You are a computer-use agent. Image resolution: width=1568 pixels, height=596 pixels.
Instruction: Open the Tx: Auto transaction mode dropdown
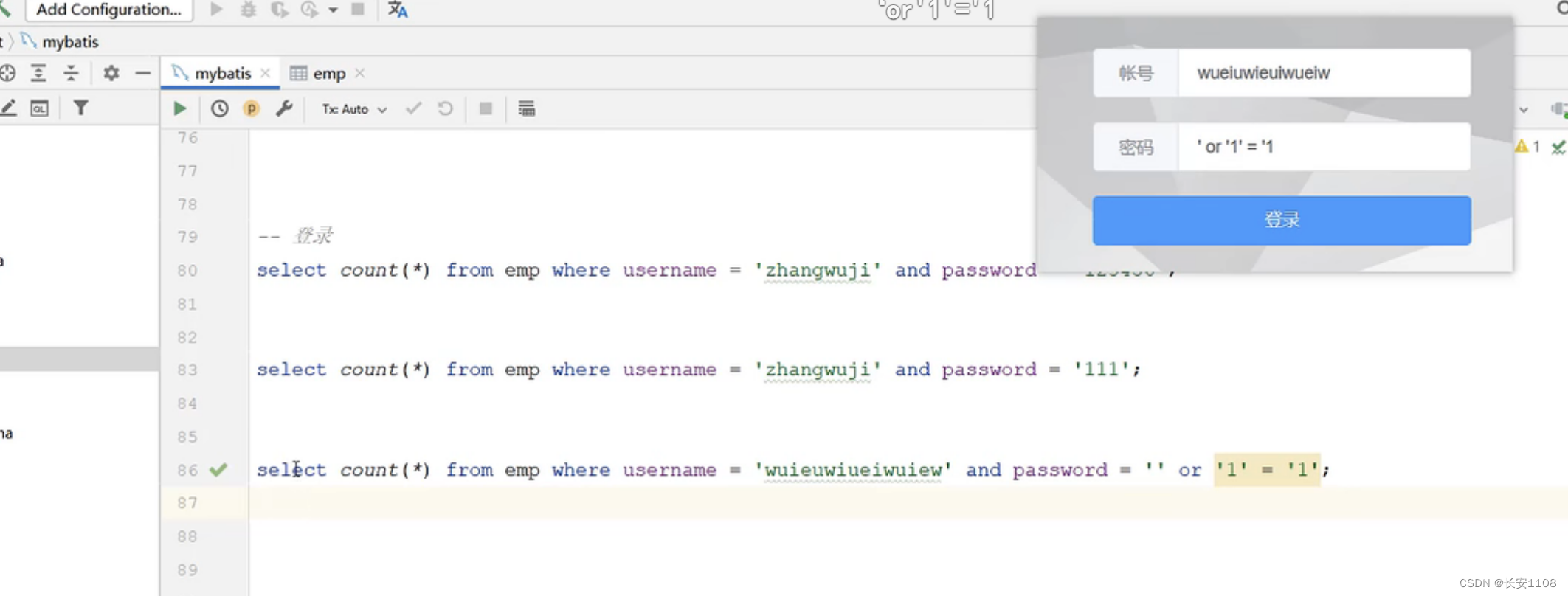[354, 109]
